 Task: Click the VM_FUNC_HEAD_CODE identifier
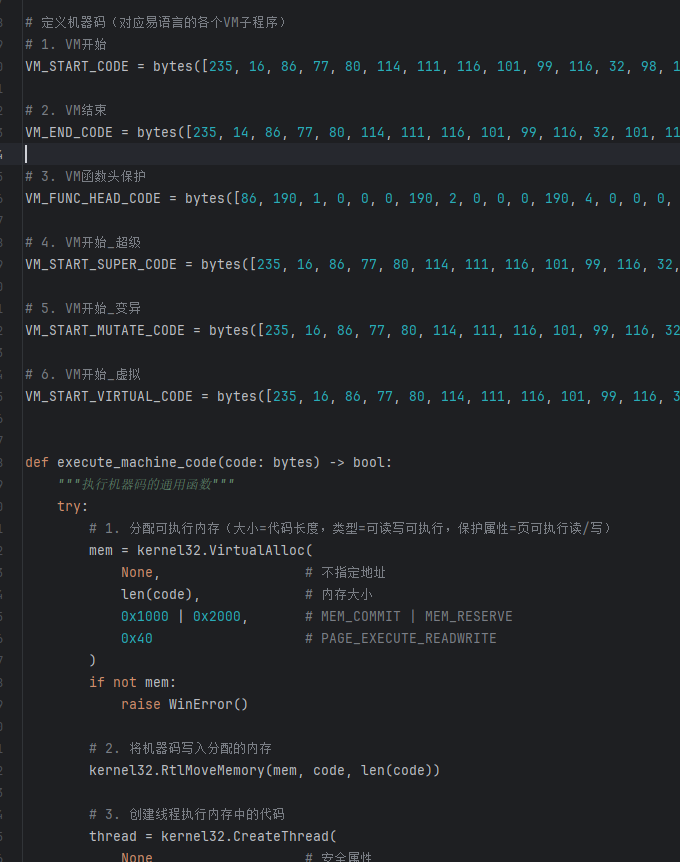(x=93, y=198)
